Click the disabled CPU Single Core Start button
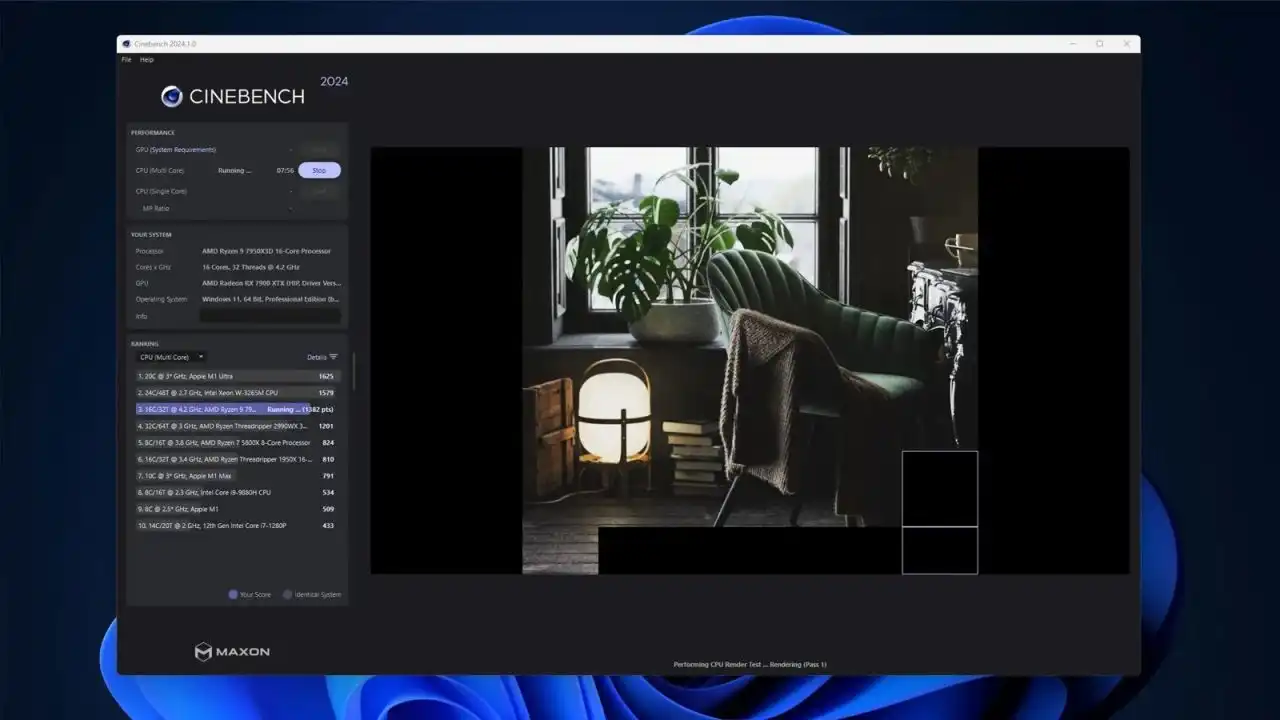 pyautogui.click(x=319, y=191)
